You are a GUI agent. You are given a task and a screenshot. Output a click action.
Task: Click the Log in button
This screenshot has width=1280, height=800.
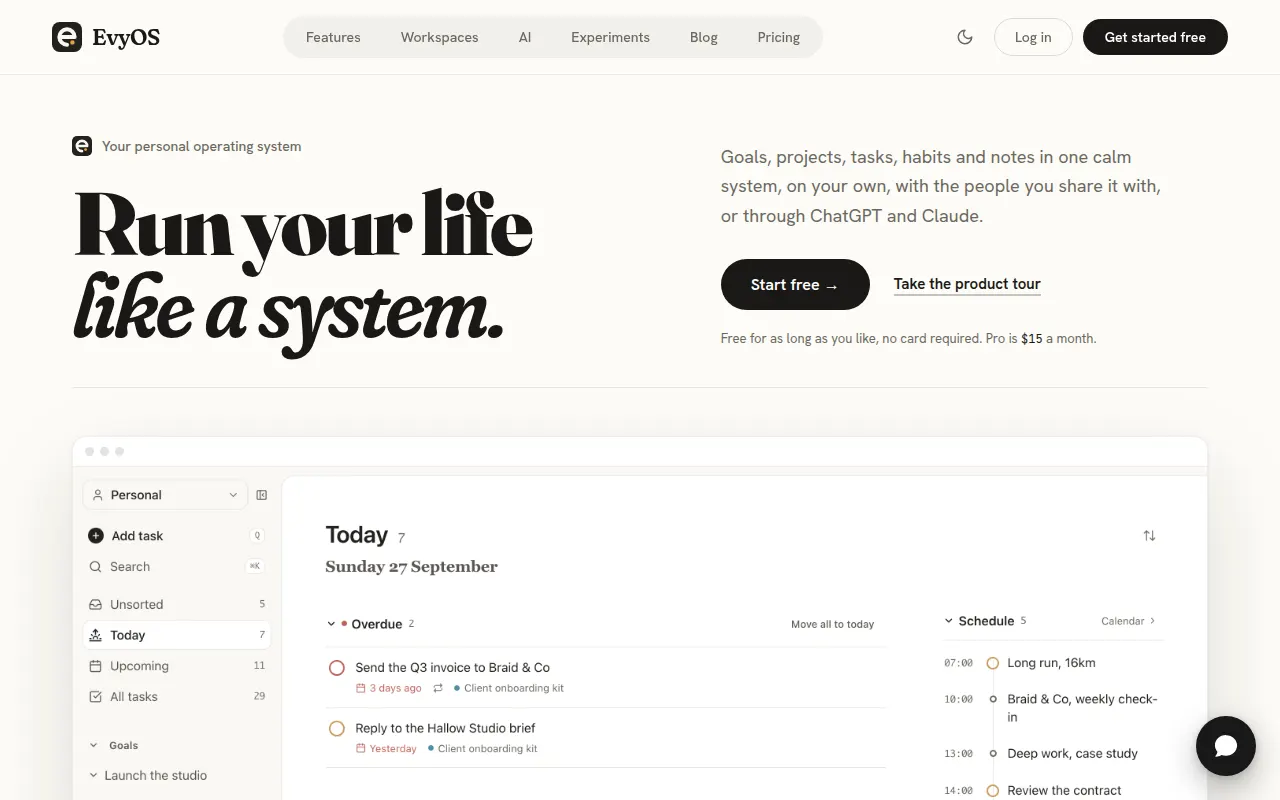(1033, 37)
